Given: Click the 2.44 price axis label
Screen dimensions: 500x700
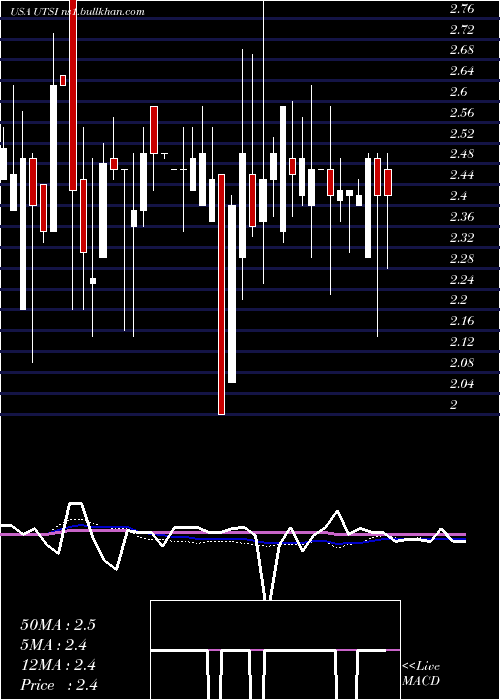Looking at the screenshot, I should tap(462, 175).
